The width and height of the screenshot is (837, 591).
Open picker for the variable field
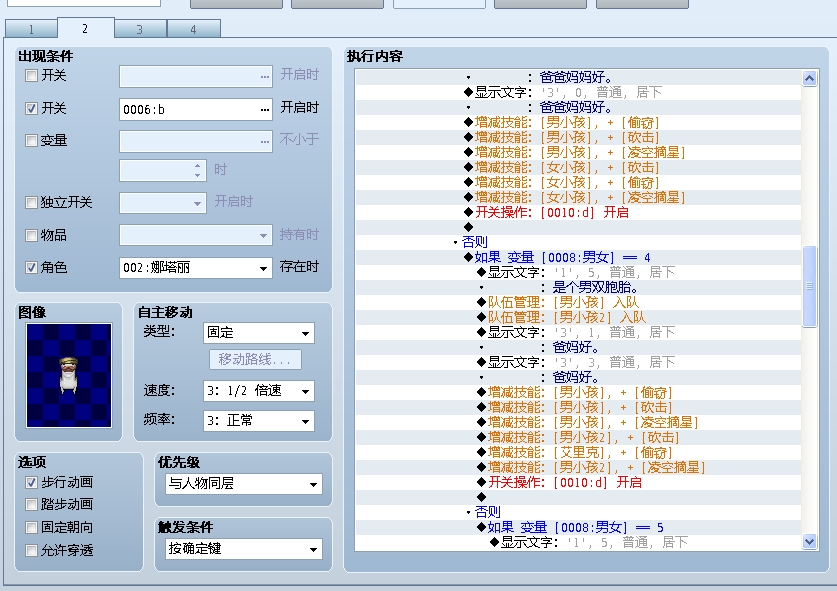pos(265,141)
